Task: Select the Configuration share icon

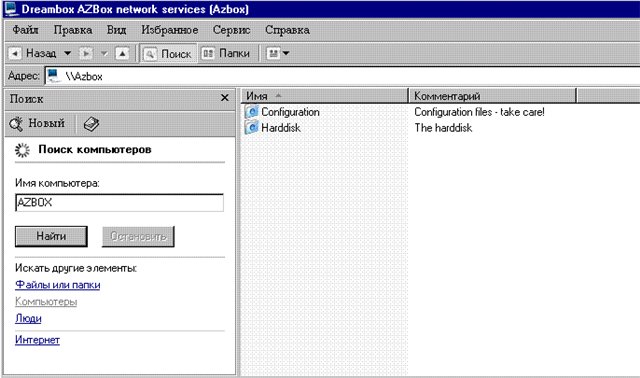Action: tap(252, 112)
